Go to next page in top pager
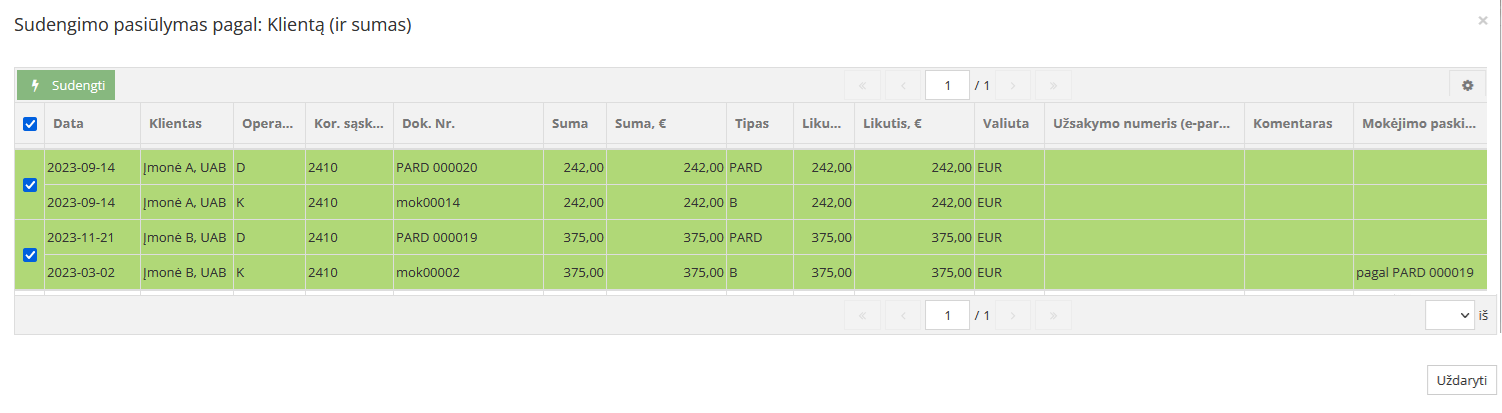This screenshot has height=413, width=1502. (x=1013, y=85)
